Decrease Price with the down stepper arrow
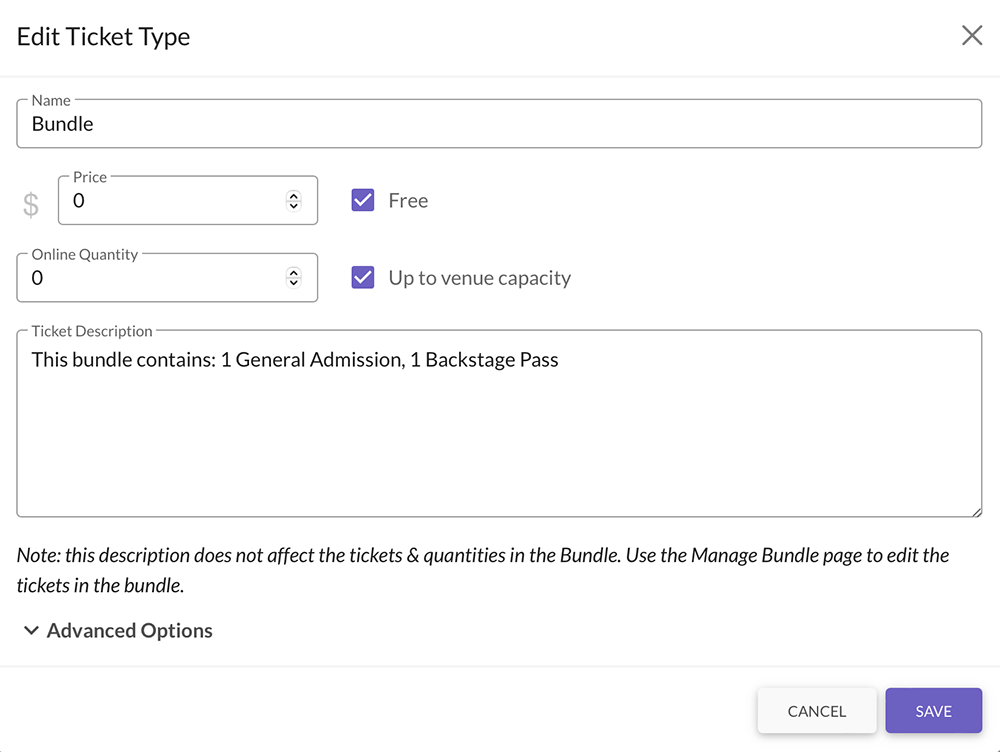 coord(293,205)
